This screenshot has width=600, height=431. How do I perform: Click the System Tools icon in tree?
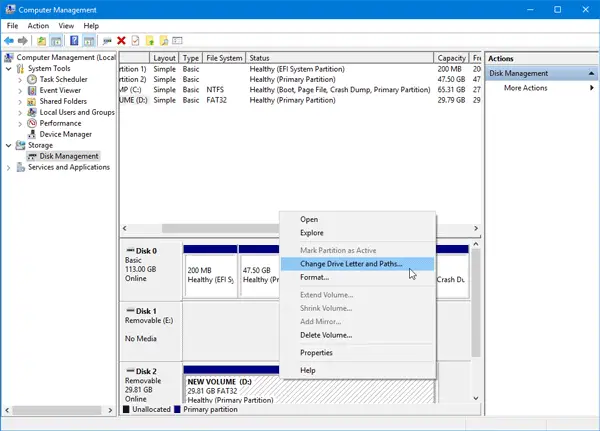point(20,69)
